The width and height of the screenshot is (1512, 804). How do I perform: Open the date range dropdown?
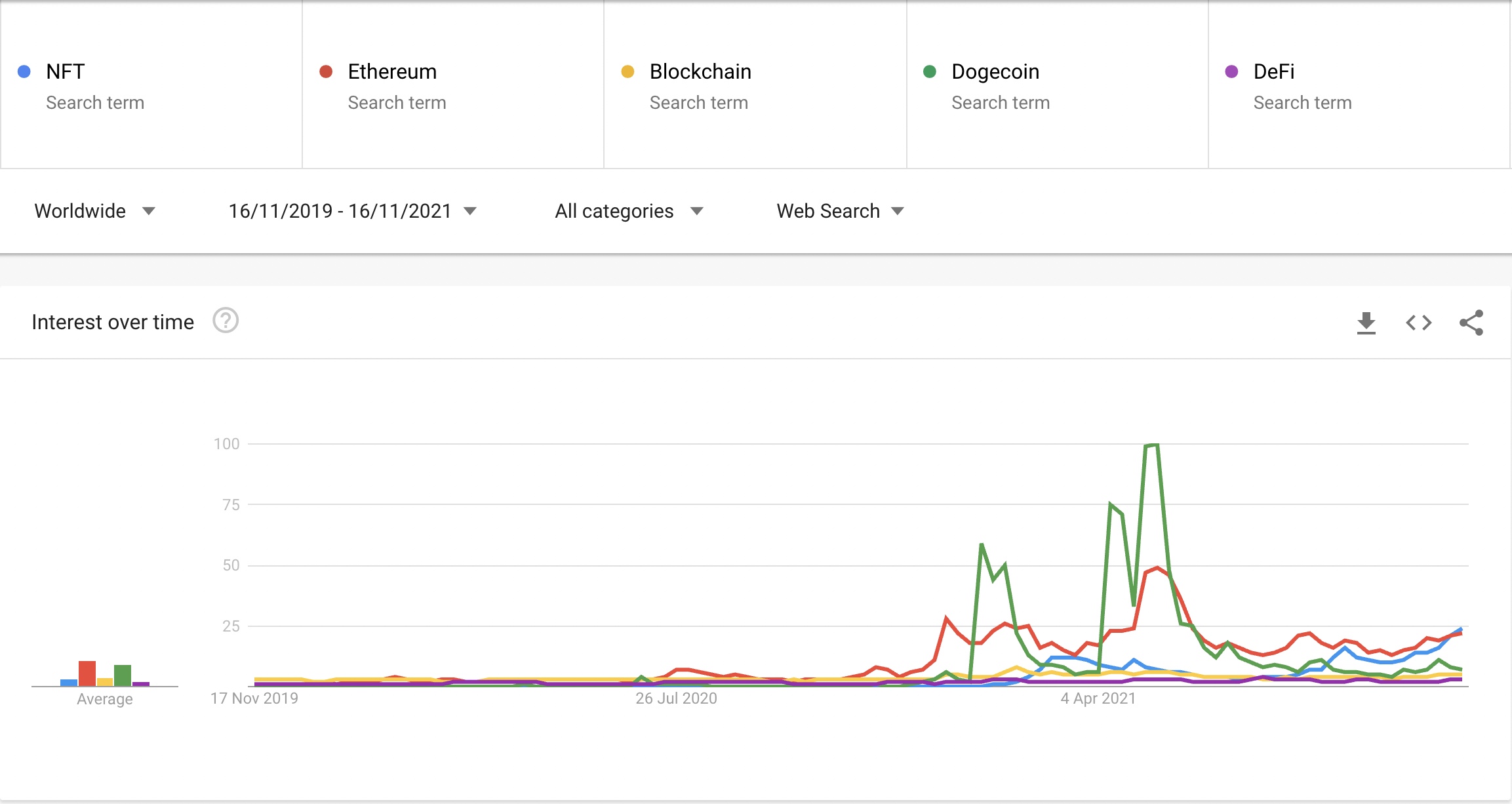pos(352,211)
